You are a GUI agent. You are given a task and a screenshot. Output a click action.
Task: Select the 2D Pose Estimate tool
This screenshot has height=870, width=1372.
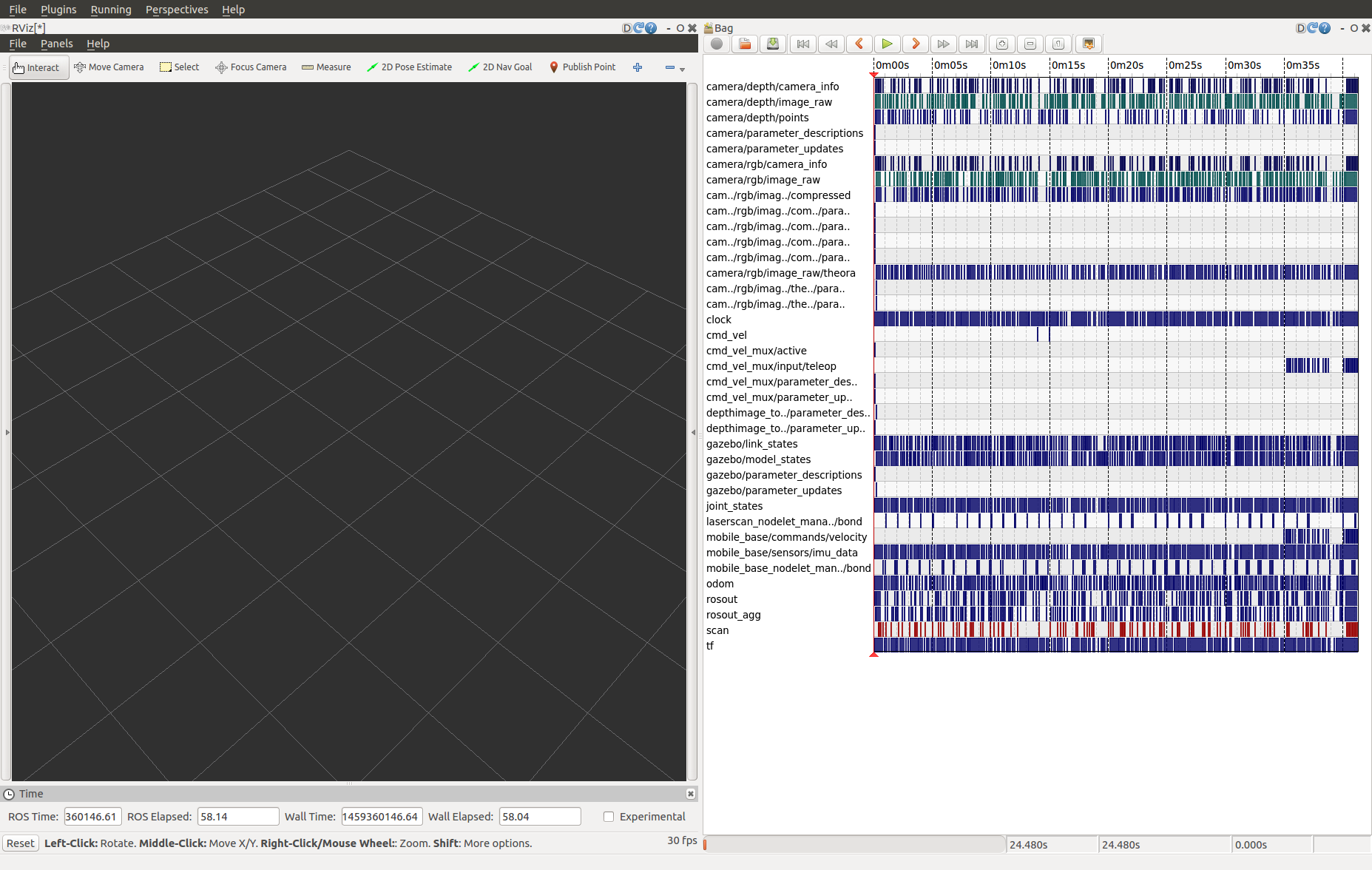tap(409, 67)
